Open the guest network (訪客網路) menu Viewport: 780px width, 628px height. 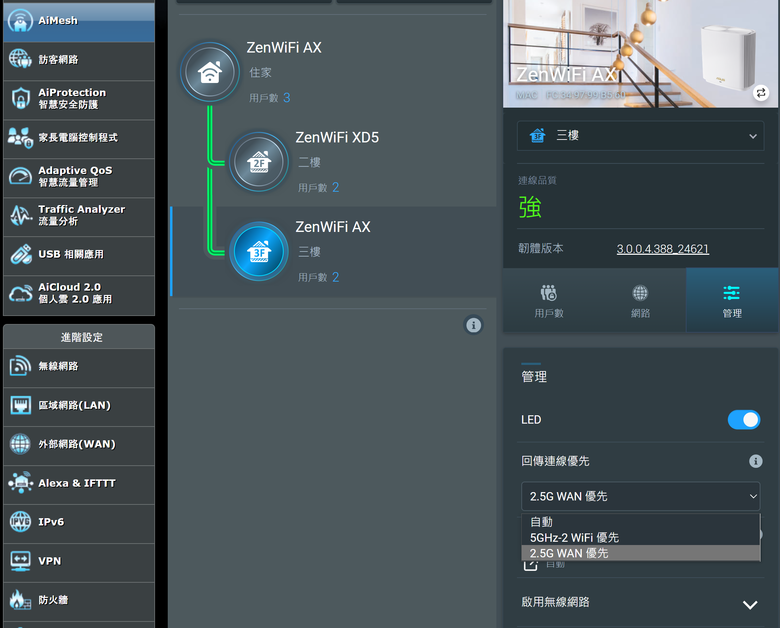point(79,61)
